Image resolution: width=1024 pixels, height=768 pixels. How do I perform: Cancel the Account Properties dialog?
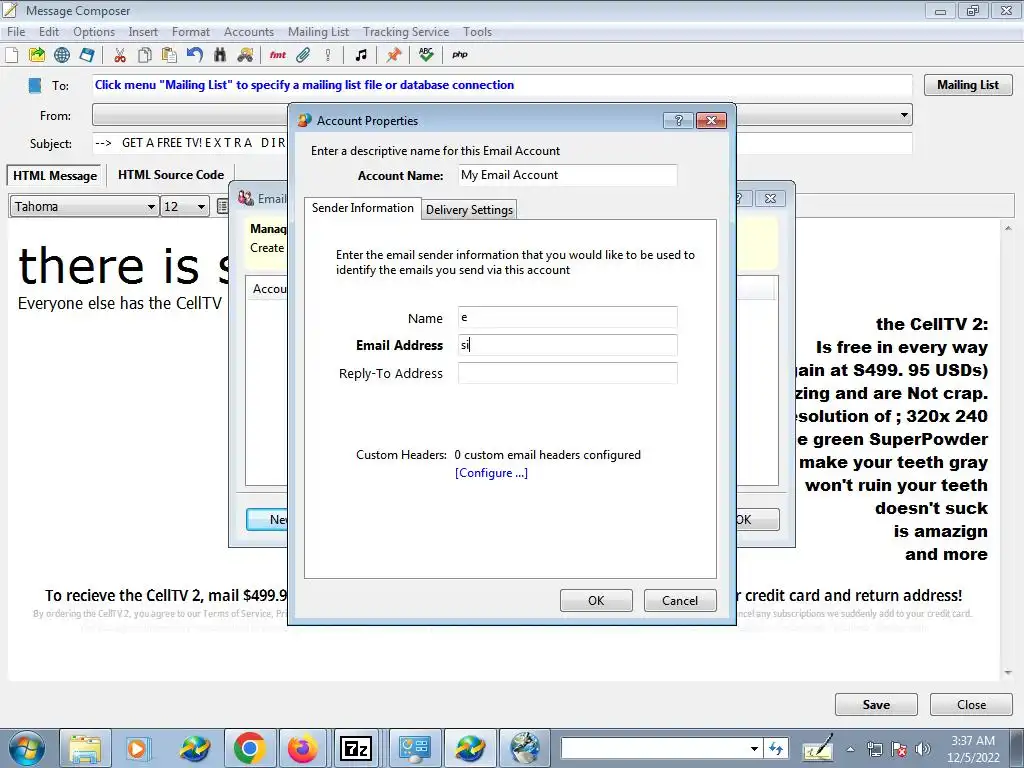pyautogui.click(x=680, y=600)
